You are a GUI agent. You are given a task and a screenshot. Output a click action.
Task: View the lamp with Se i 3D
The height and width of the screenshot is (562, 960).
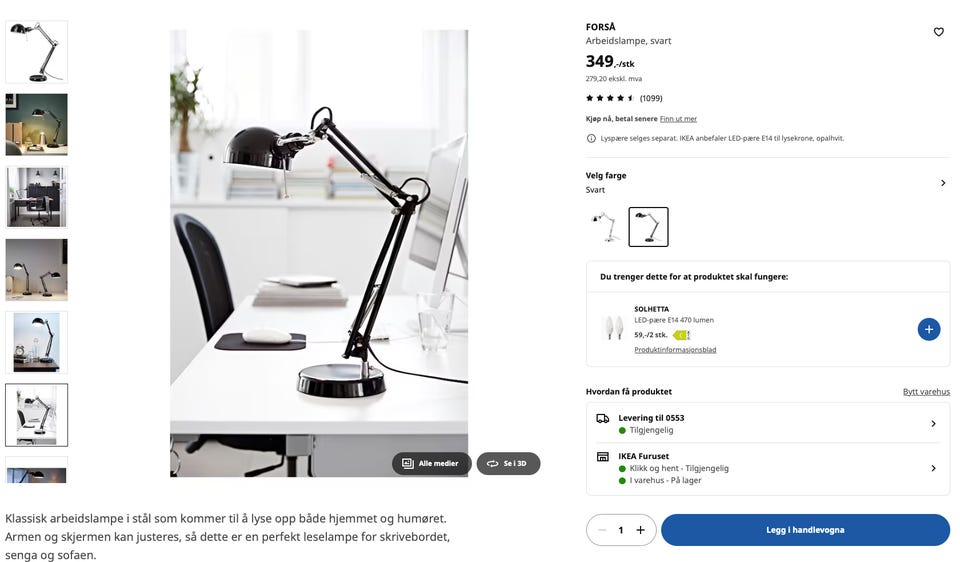tap(508, 463)
